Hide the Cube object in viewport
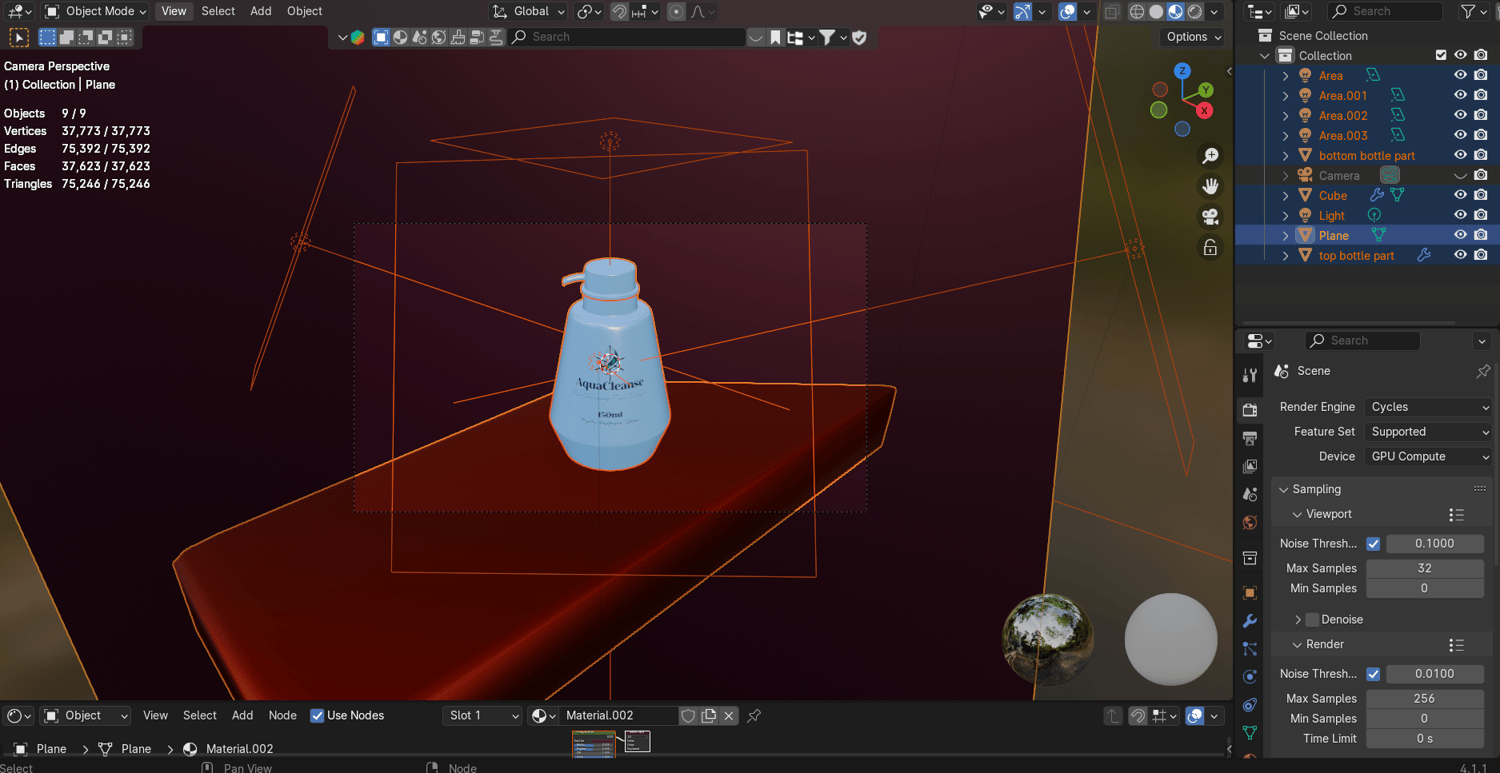 point(1460,196)
